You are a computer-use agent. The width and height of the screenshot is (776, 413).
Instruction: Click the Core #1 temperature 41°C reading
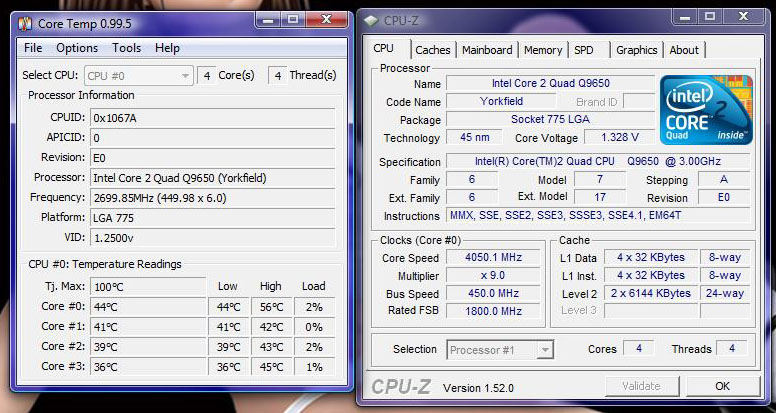point(148,327)
